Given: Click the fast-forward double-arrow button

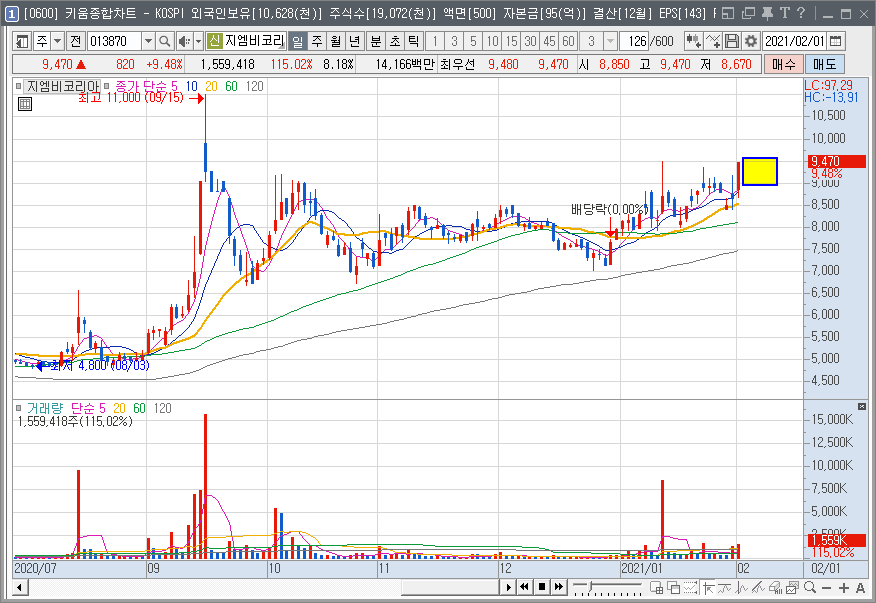Looking at the screenshot, I should tap(559, 587).
